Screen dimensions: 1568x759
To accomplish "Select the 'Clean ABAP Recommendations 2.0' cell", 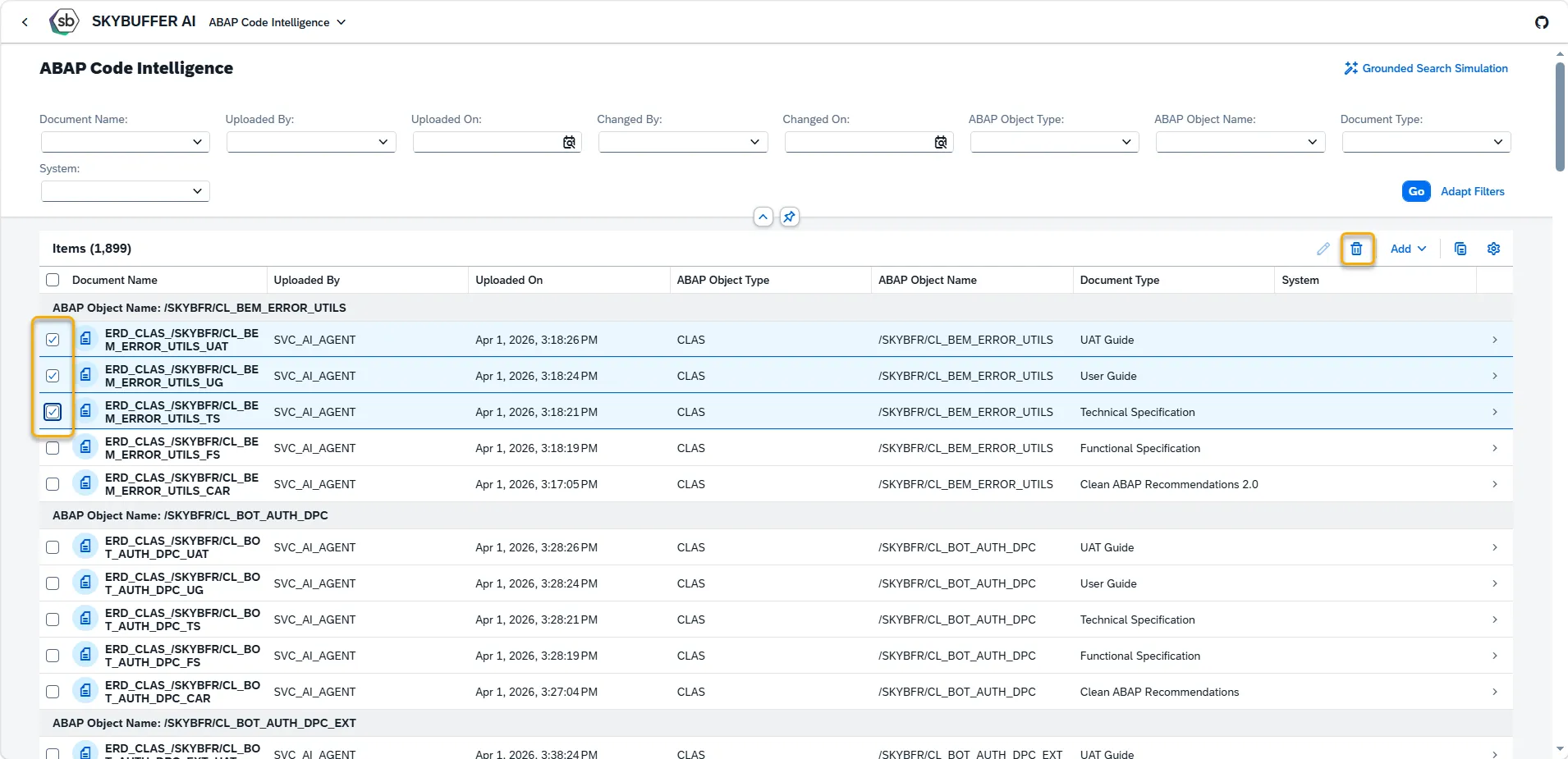I will pos(1169,484).
